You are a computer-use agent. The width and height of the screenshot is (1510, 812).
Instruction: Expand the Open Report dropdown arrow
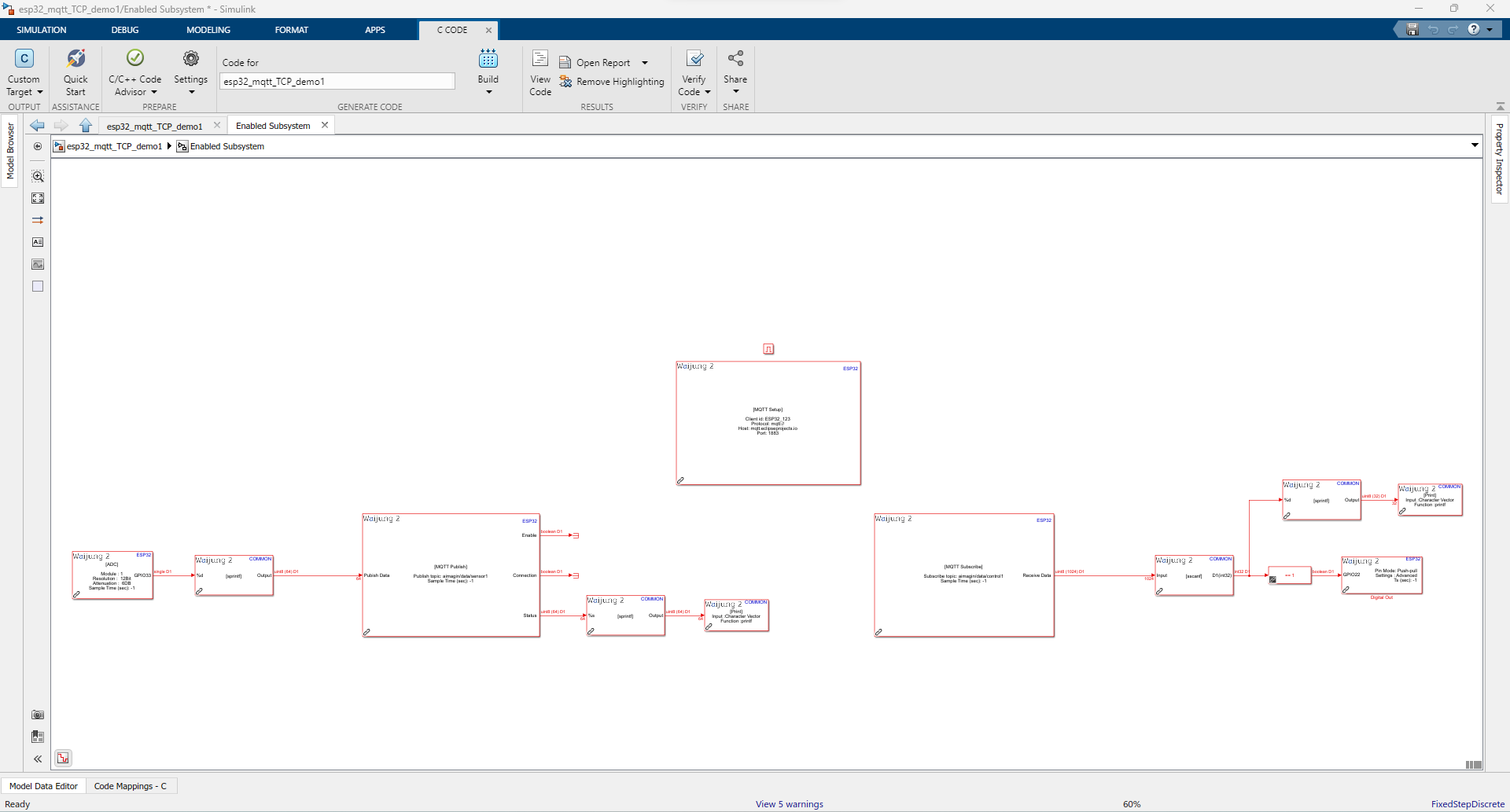click(645, 63)
